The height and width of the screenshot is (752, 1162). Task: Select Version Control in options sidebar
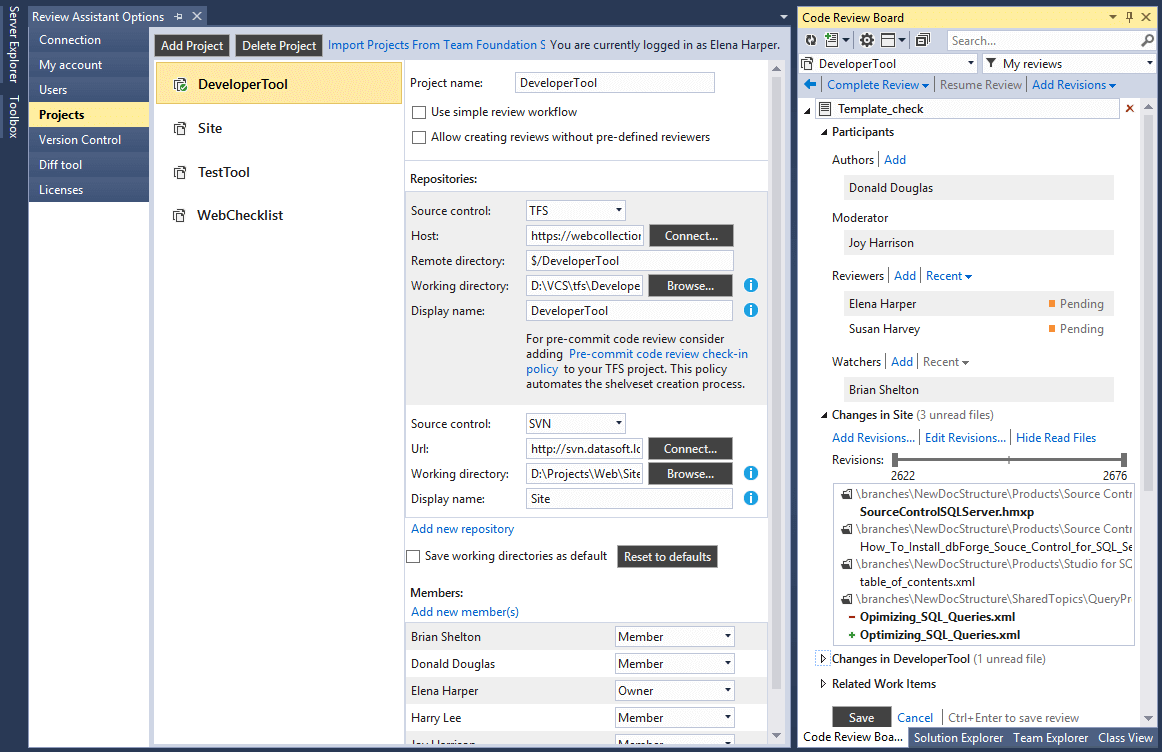80,140
